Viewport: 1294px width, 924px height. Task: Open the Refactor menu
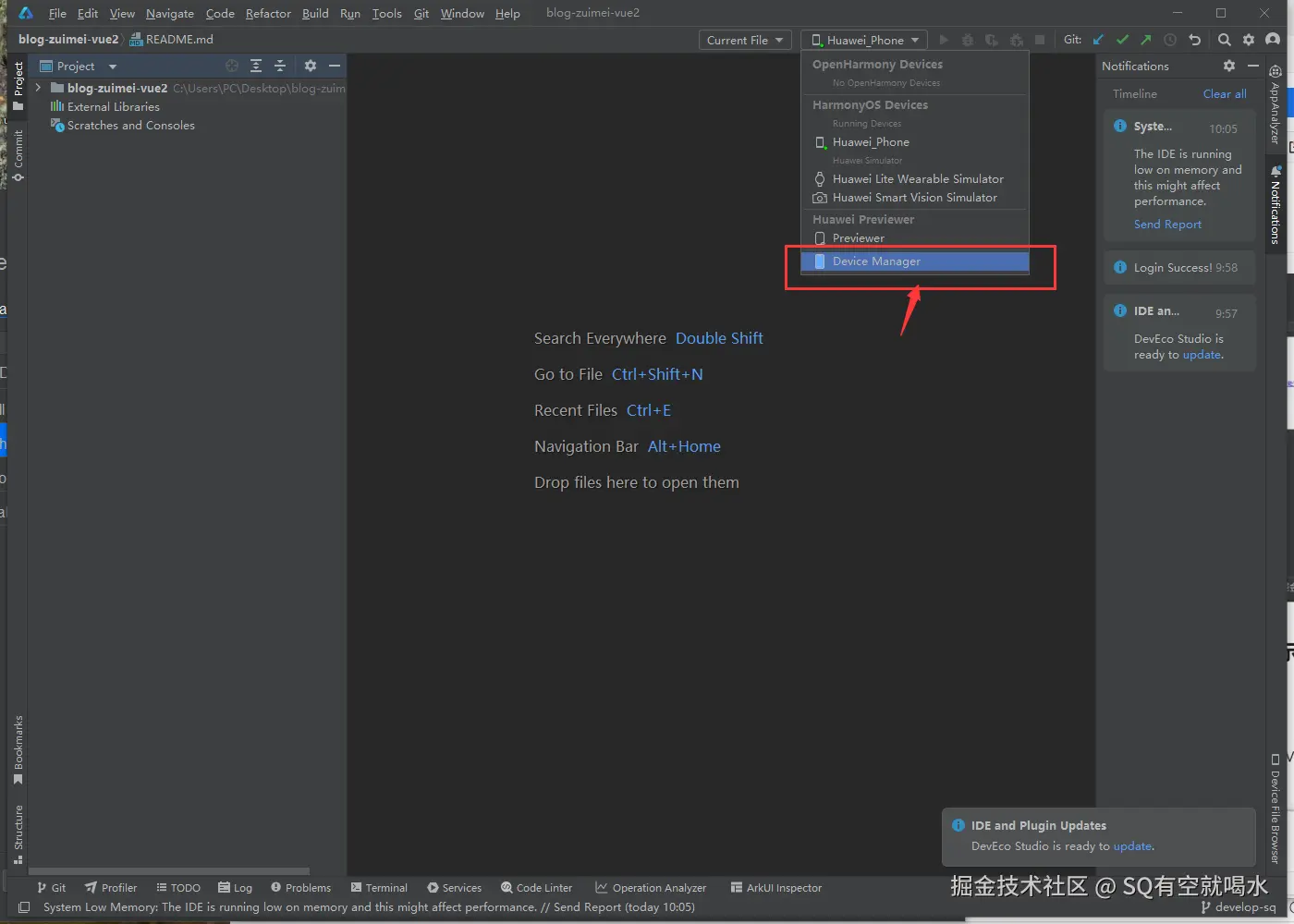click(x=268, y=13)
